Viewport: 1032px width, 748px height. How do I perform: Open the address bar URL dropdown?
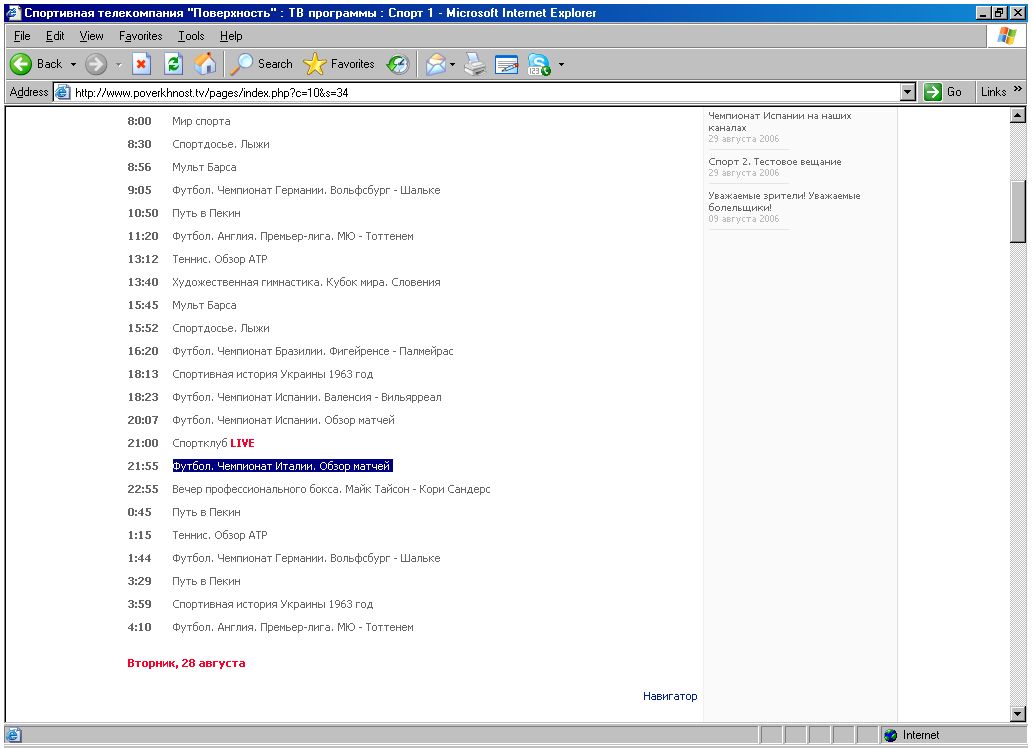908,92
